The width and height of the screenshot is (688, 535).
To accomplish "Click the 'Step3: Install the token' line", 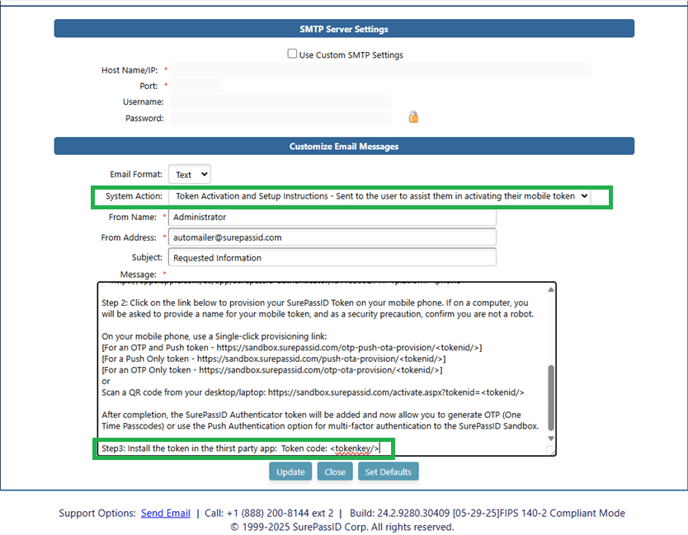I will (x=240, y=448).
